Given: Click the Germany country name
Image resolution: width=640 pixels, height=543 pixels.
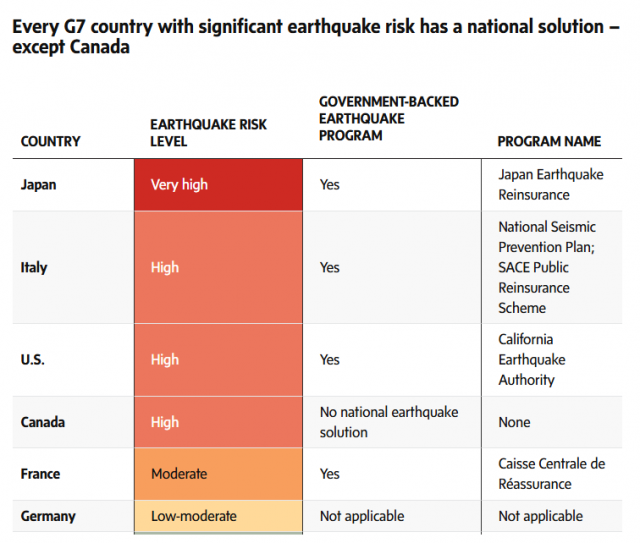Looking at the screenshot, I should 48,516.
